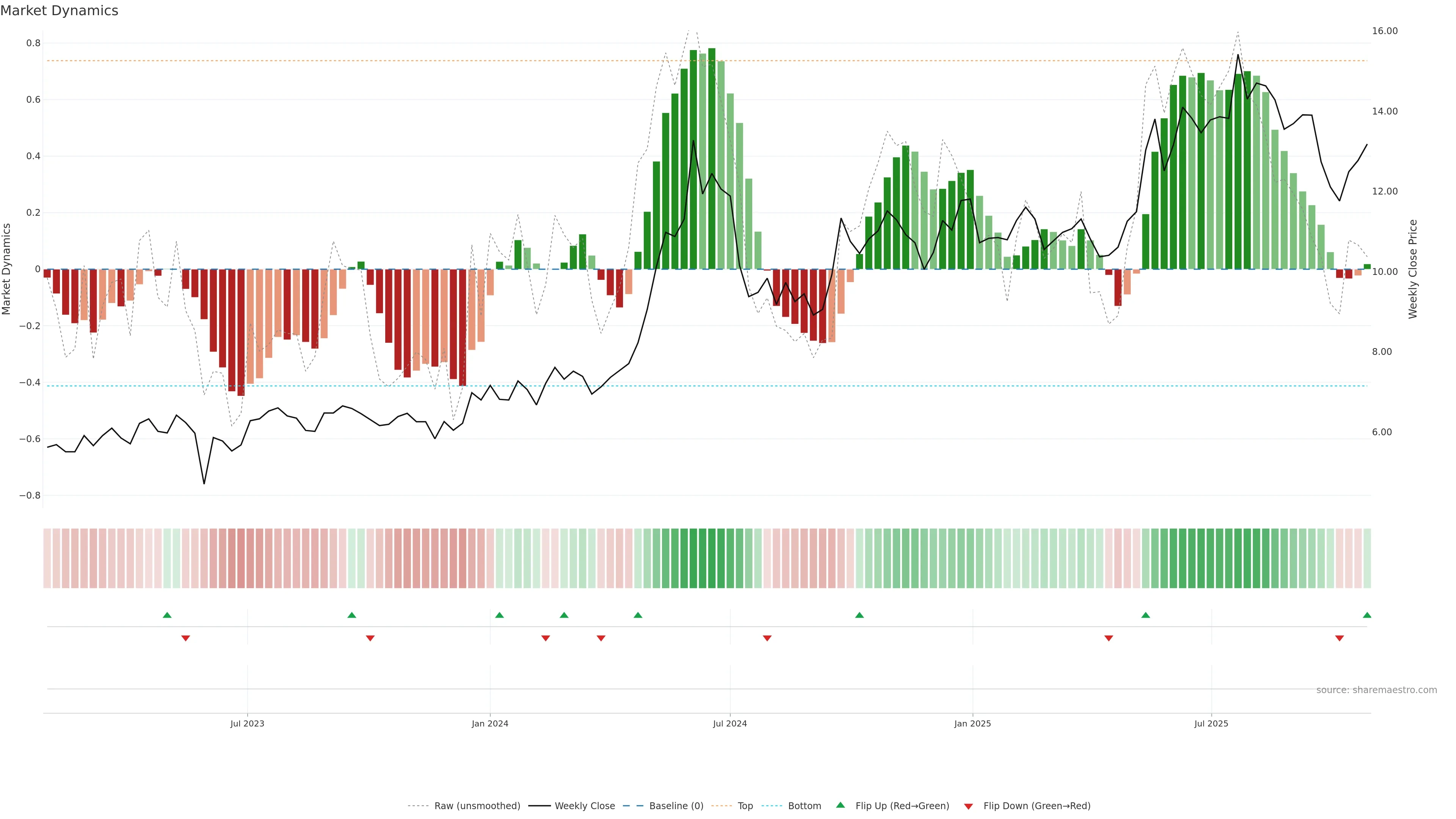Click the Jan 2025 x-axis label
This screenshot has height=819, width=1456.
(x=972, y=723)
